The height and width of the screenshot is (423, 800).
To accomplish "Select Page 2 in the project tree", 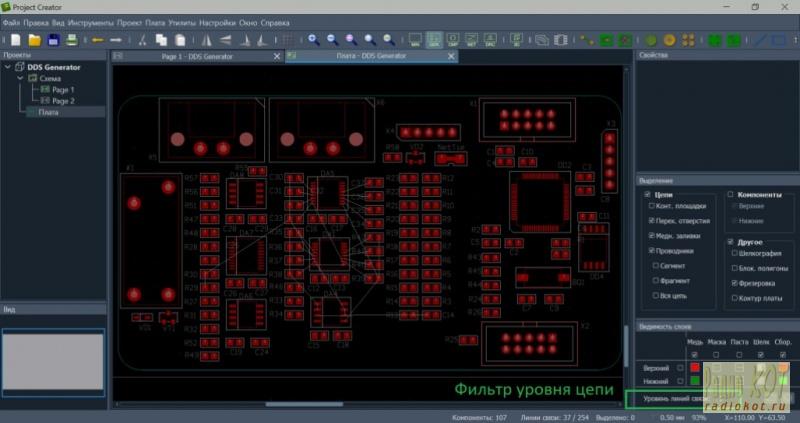I will point(63,101).
